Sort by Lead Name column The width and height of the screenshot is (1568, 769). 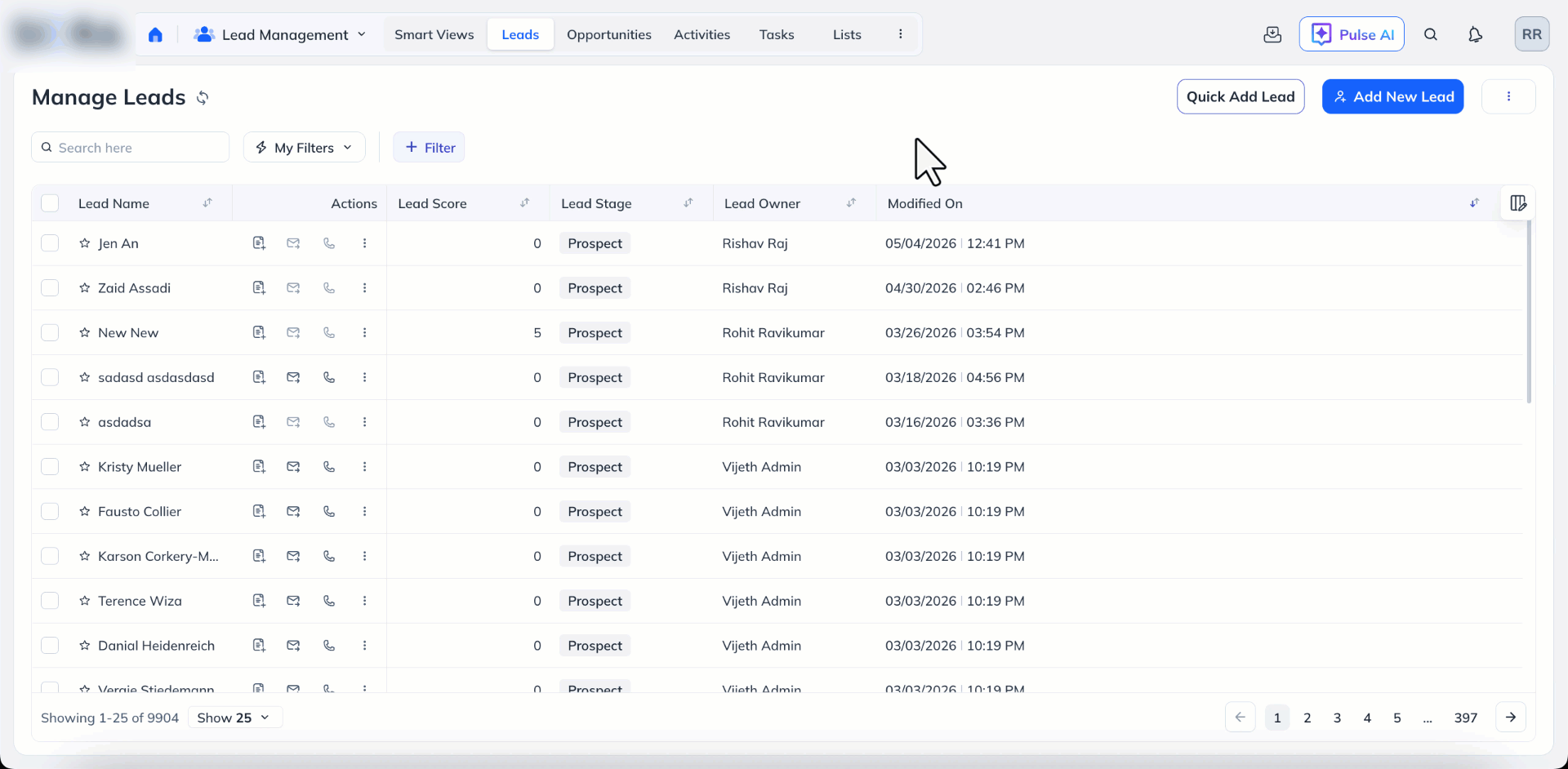[207, 202]
